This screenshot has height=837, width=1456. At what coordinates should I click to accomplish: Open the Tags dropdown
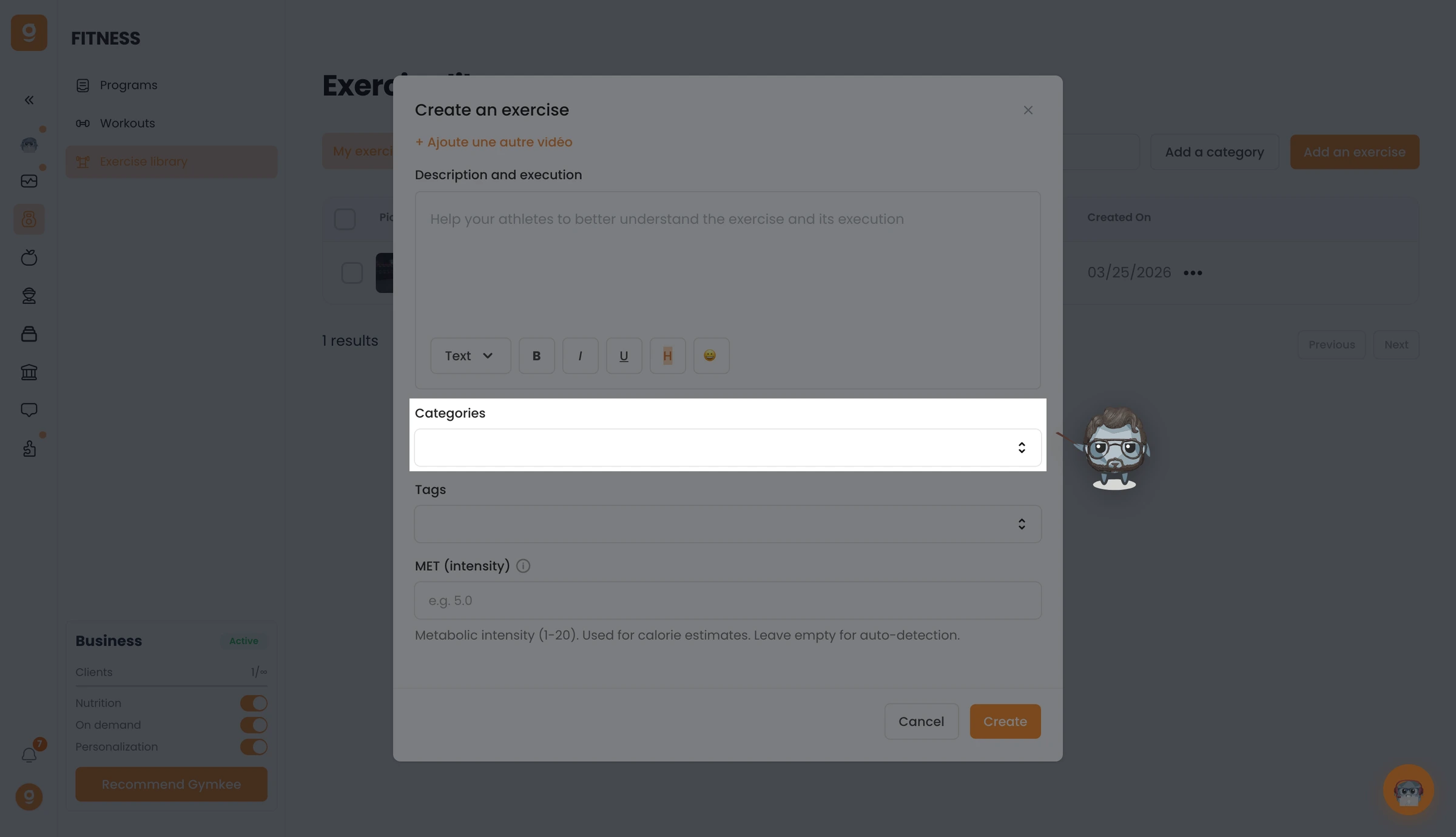727,524
